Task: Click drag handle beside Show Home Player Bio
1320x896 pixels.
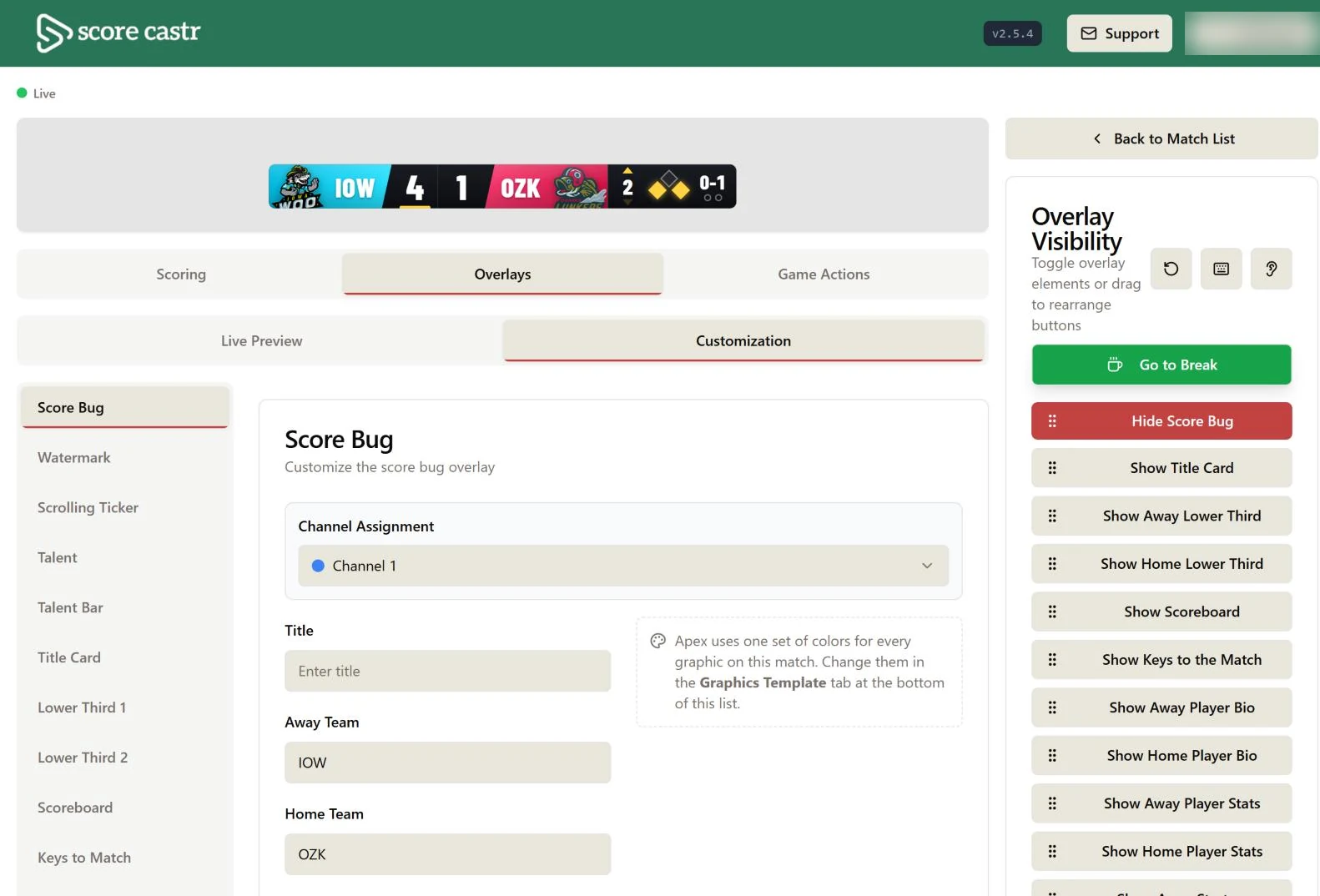Action: point(1052,756)
